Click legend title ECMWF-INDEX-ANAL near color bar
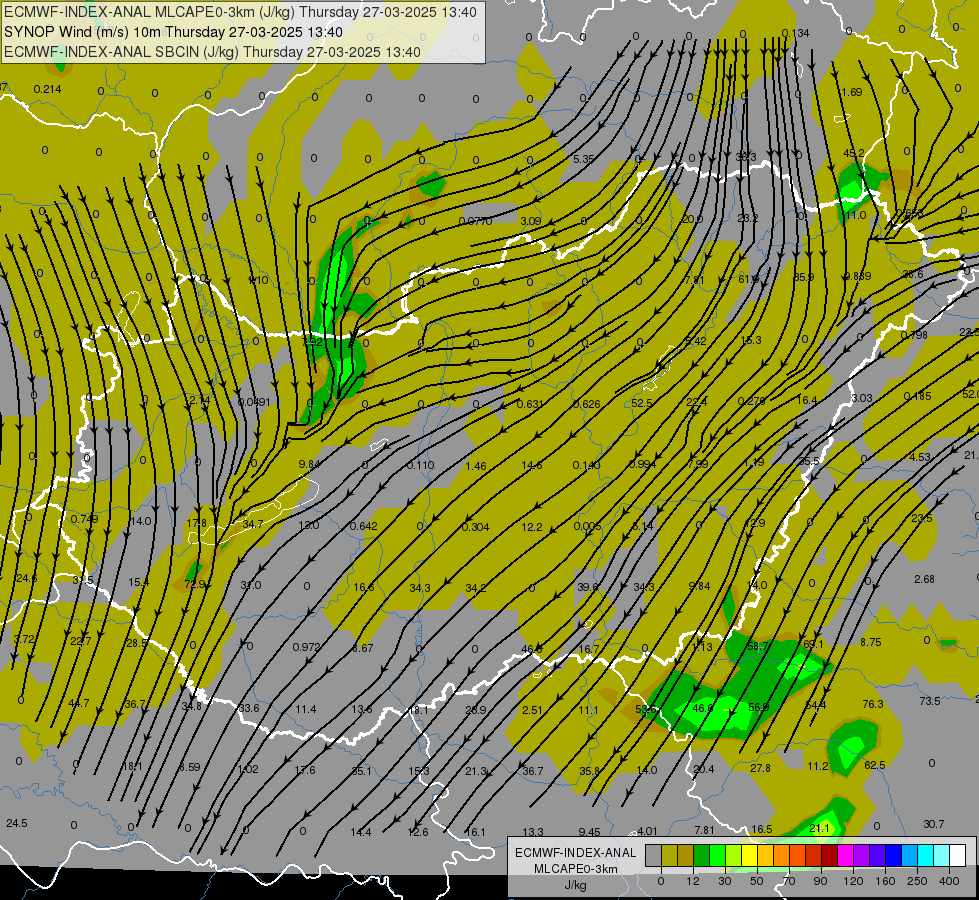This screenshot has width=979, height=900. pos(575,853)
